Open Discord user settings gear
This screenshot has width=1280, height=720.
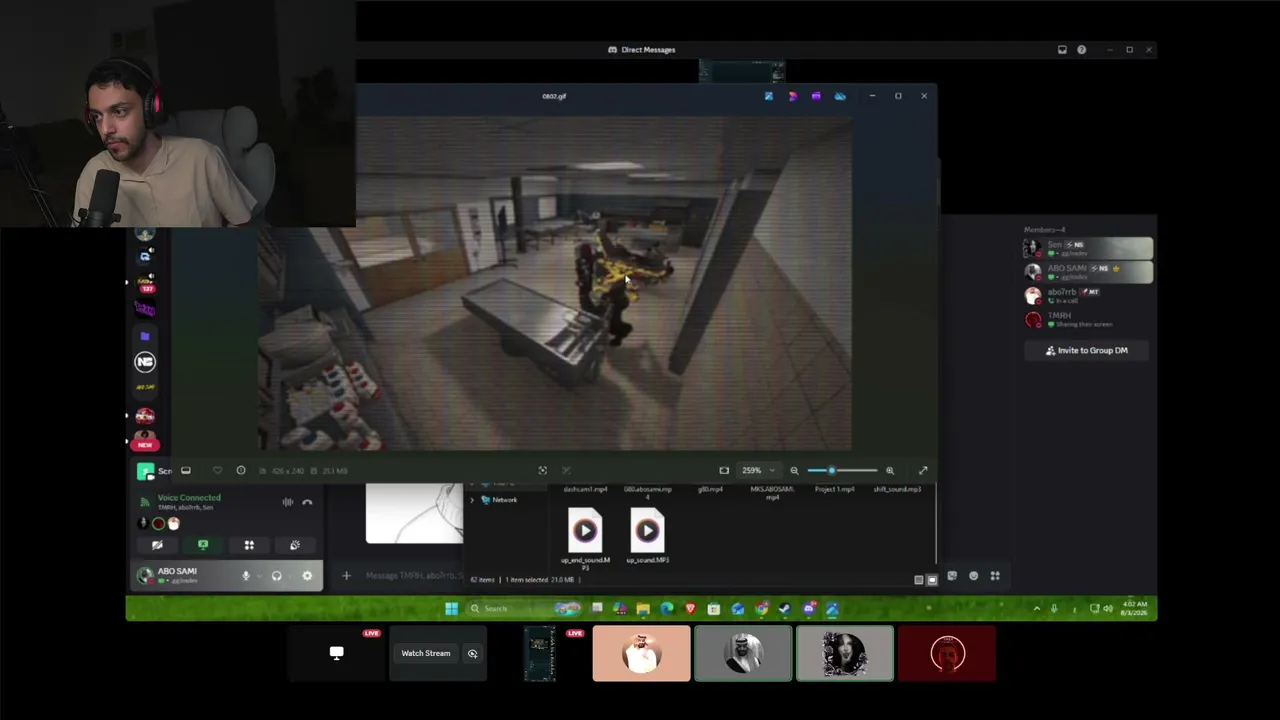(307, 576)
